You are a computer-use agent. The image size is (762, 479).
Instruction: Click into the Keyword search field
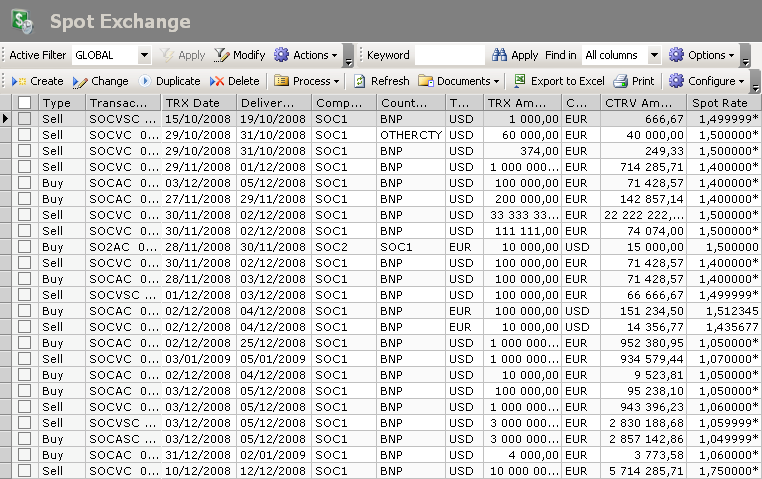(448, 56)
